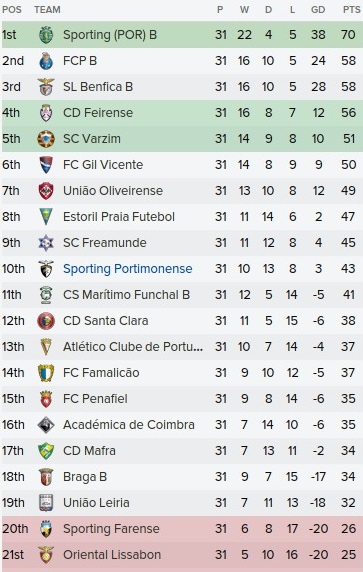Select the FC Famalicão team row
Image resolution: width=363 pixels, height=572 pixels.
click(181, 373)
